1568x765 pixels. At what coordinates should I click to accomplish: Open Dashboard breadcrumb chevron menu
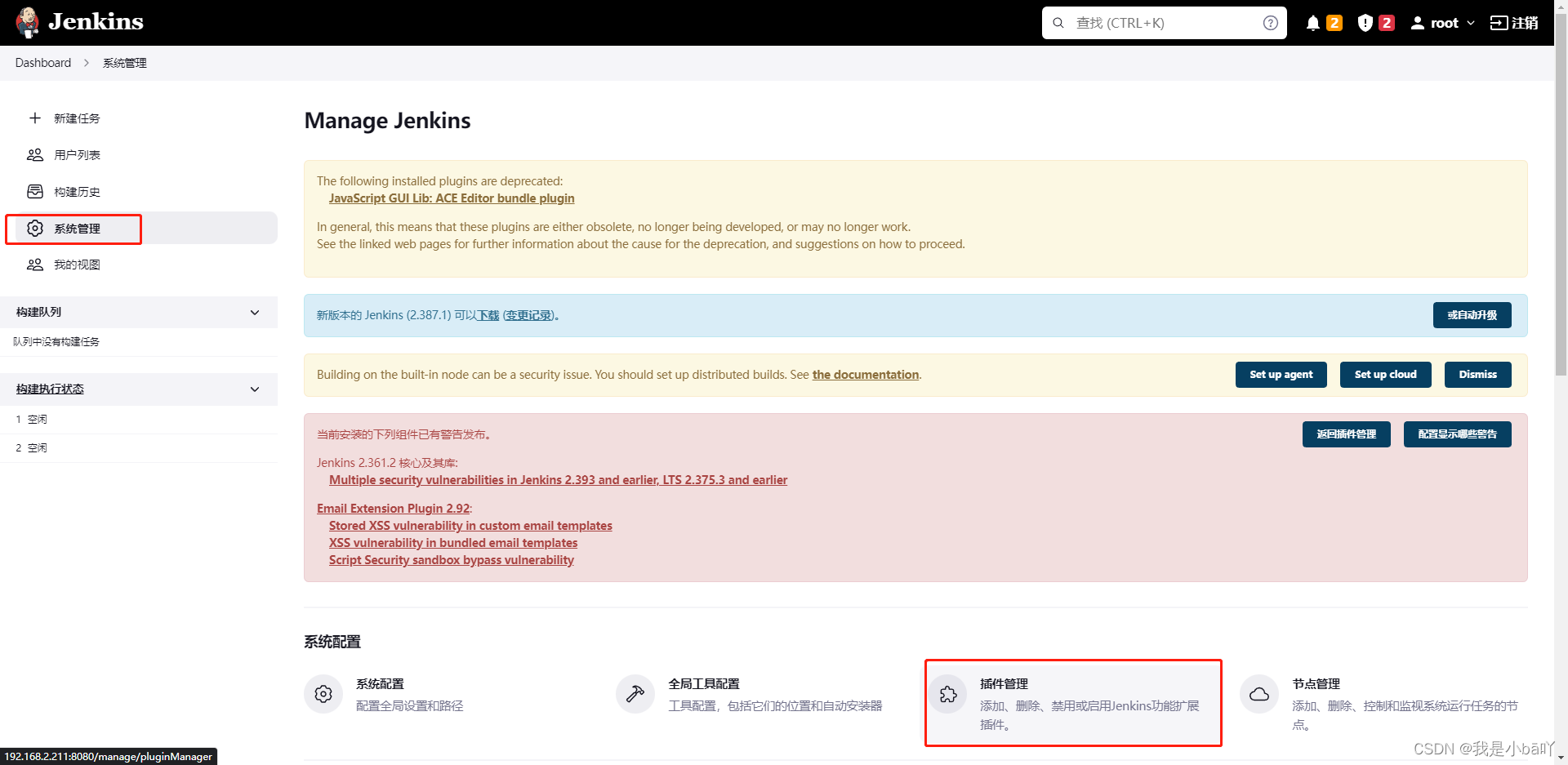(x=86, y=63)
